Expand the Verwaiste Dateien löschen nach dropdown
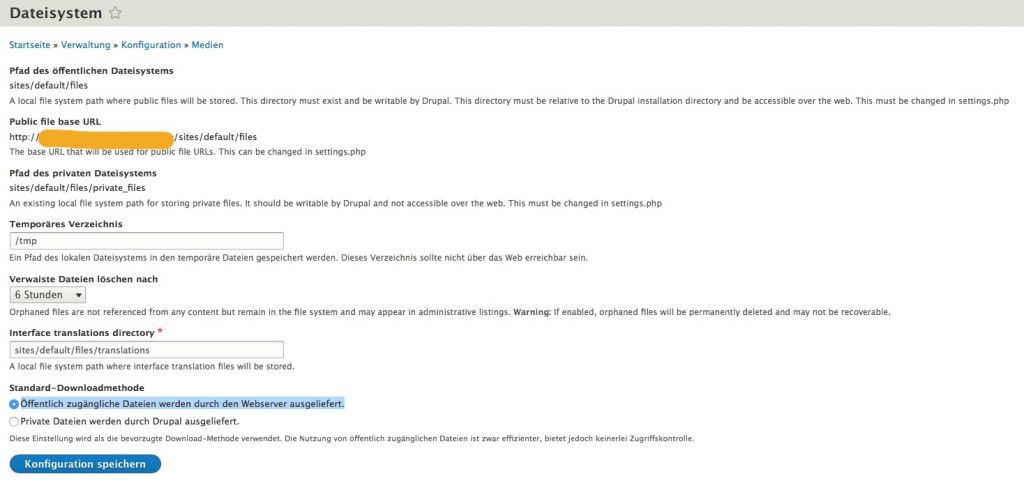 pos(47,295)
